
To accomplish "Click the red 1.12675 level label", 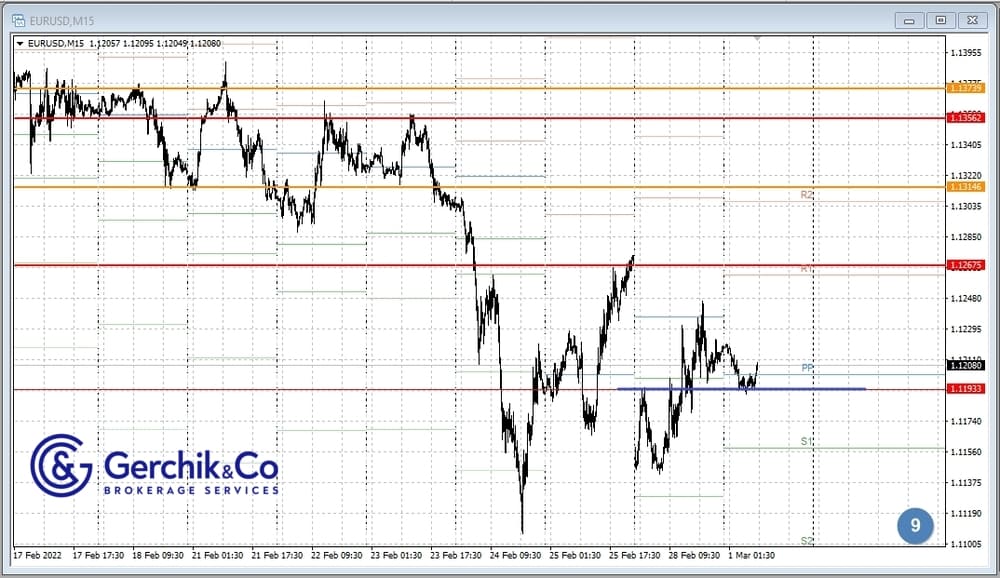I will (x=966, y=265).
